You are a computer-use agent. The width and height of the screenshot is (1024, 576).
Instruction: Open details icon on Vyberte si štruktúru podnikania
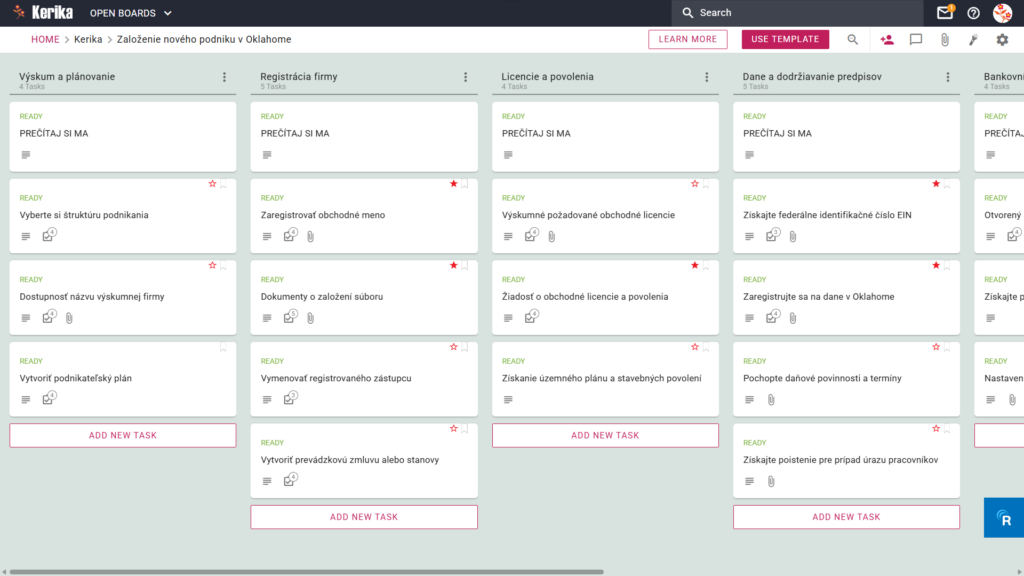click(25, 236)
